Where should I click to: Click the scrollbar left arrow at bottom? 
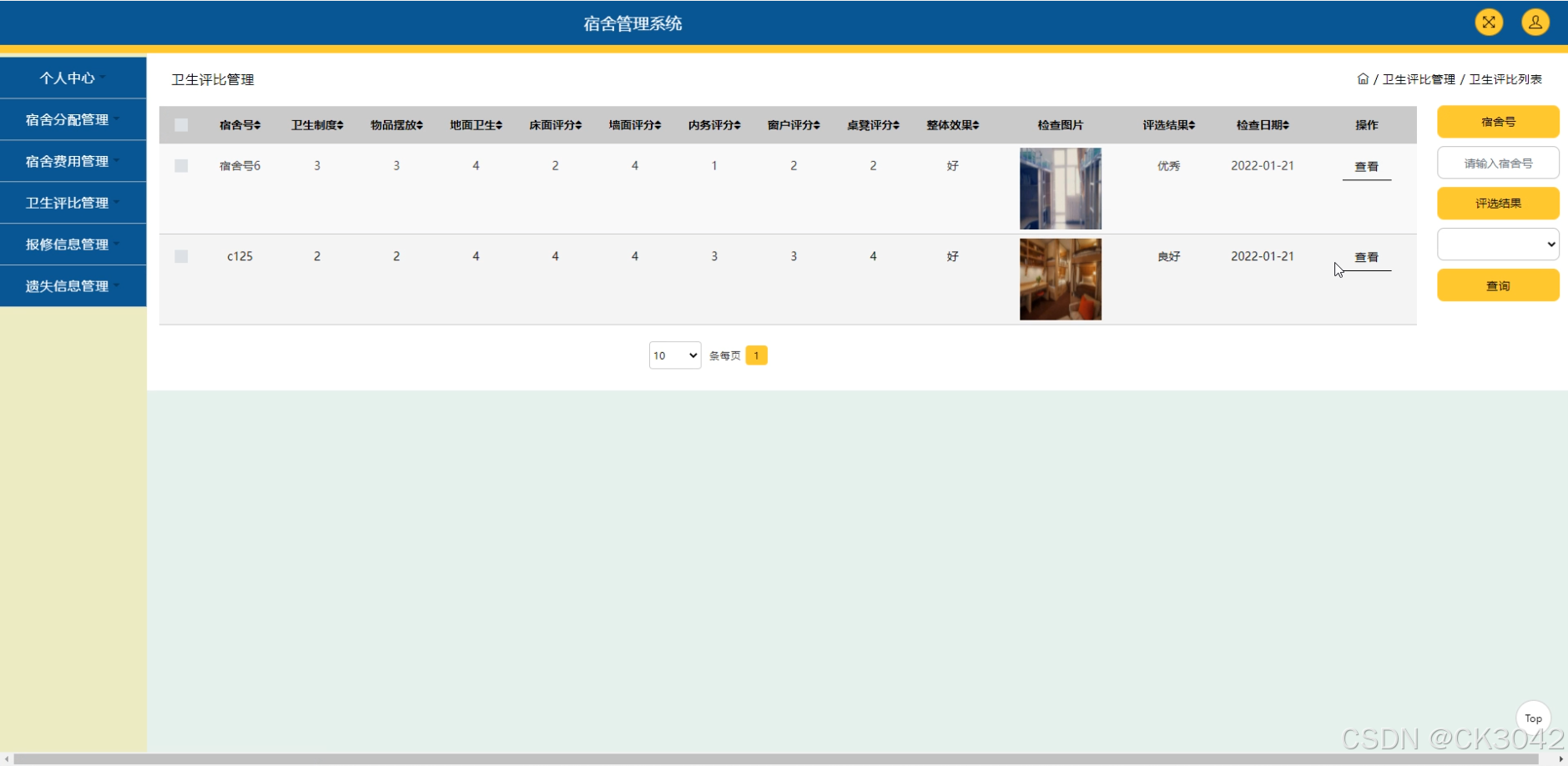[x=7, y=759]
